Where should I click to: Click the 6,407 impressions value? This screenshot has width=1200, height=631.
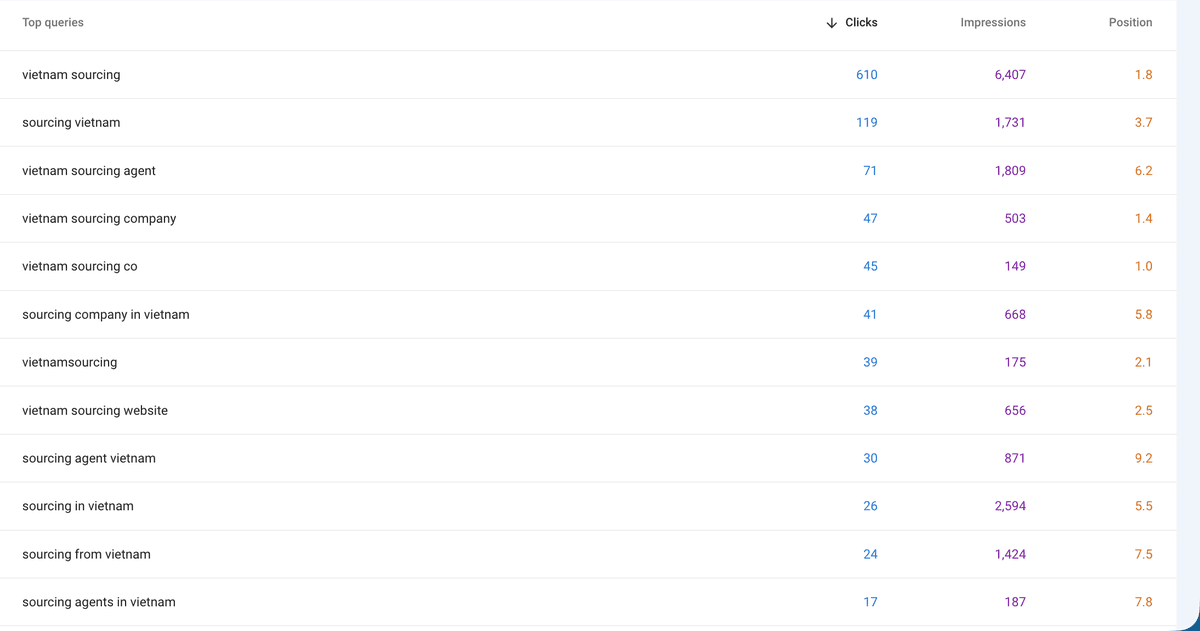tap(1010, 75)
